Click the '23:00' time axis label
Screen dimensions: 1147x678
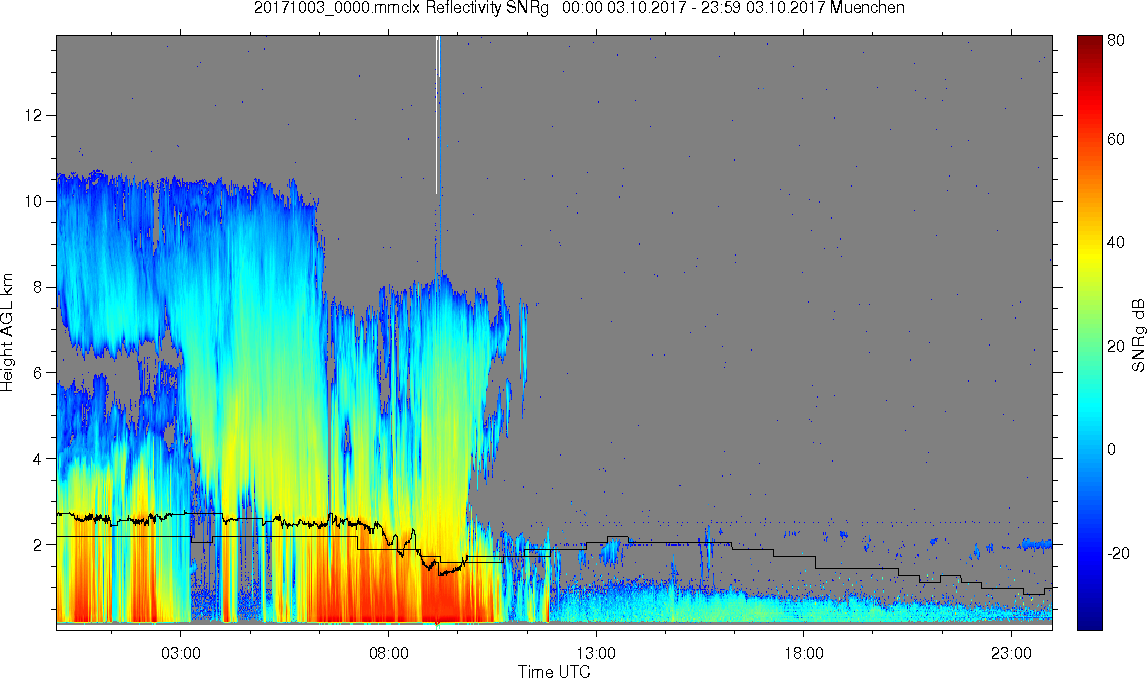pos(1012,653)
